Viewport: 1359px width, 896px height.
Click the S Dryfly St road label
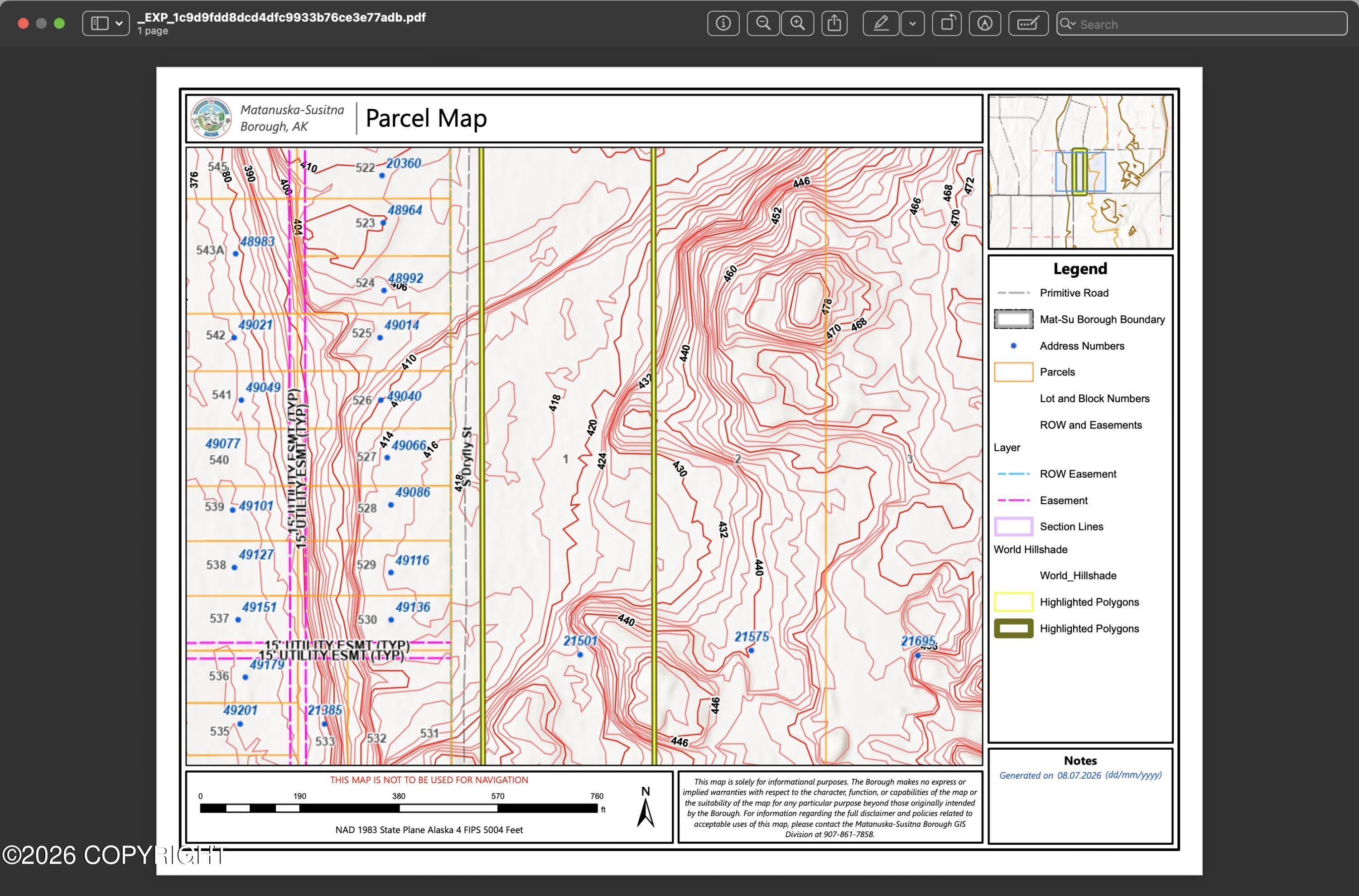467,457
